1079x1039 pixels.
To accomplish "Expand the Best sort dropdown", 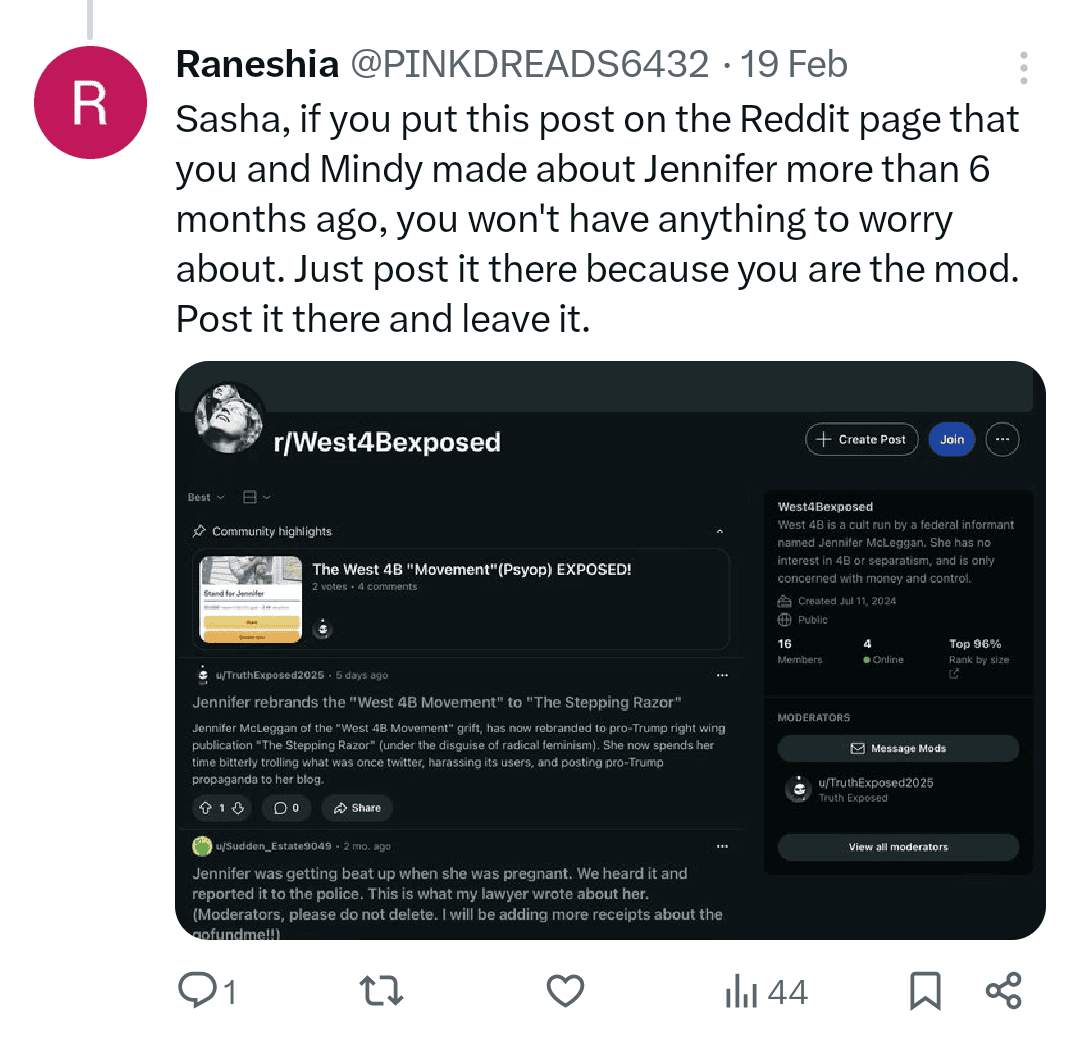I will point(206,497).
